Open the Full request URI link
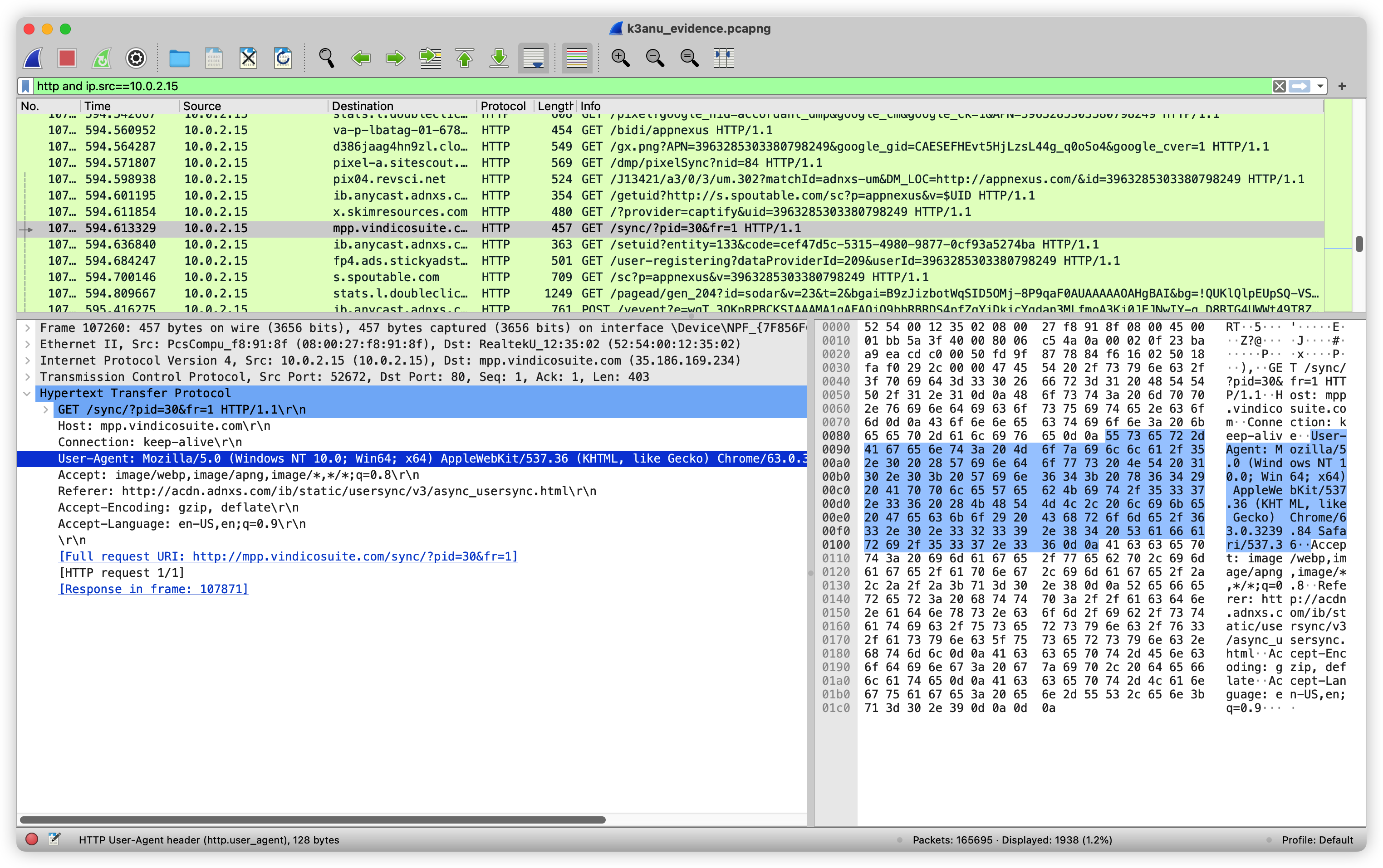 click(288, 556)
